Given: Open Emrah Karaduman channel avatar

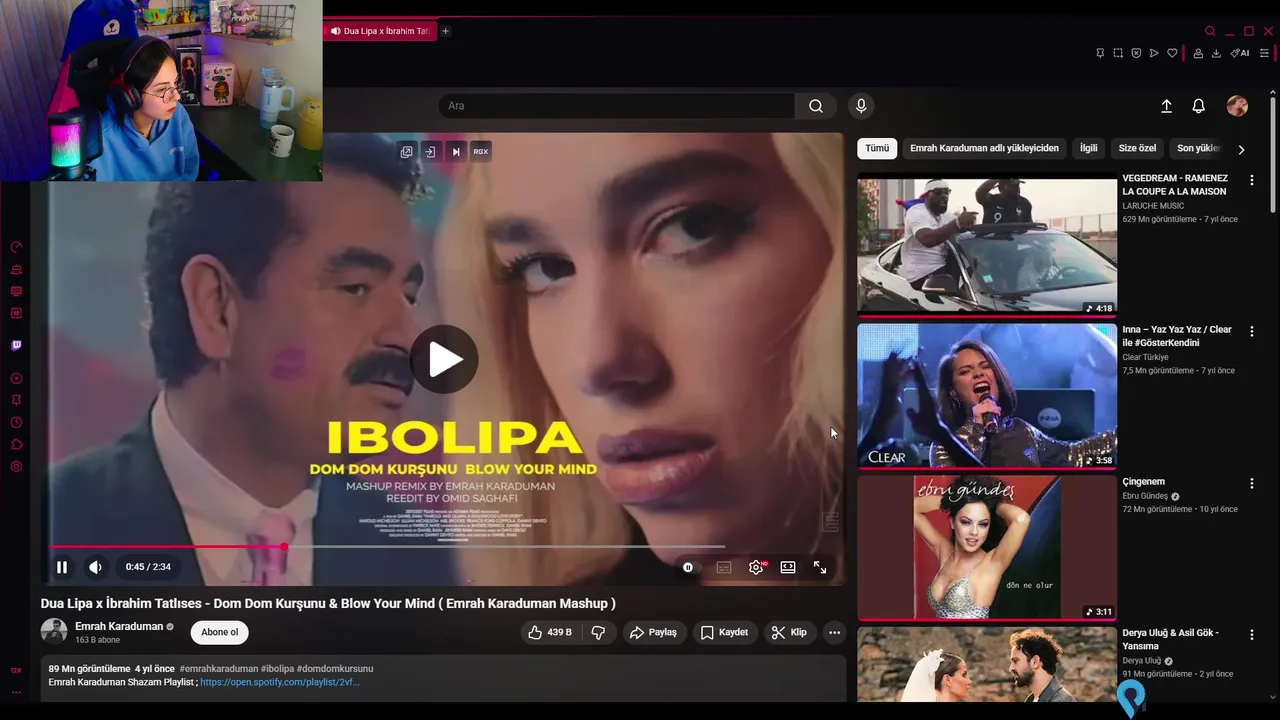Looking at the screenshot, I should click(54, 631).
